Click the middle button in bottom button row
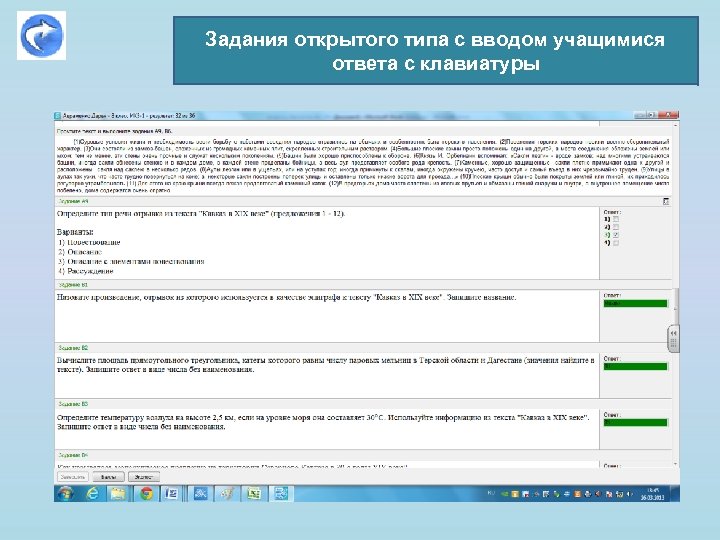The width and height of the screenshot is (720, 540). coord(108,477)
